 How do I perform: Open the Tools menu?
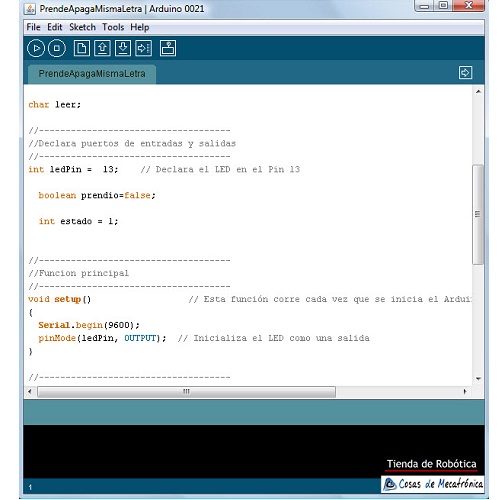pos(113,27)
